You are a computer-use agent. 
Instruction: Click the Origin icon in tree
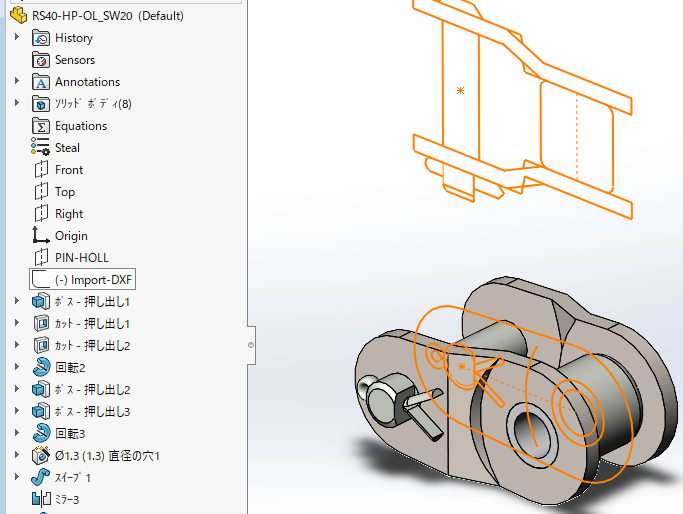(41, 235)
